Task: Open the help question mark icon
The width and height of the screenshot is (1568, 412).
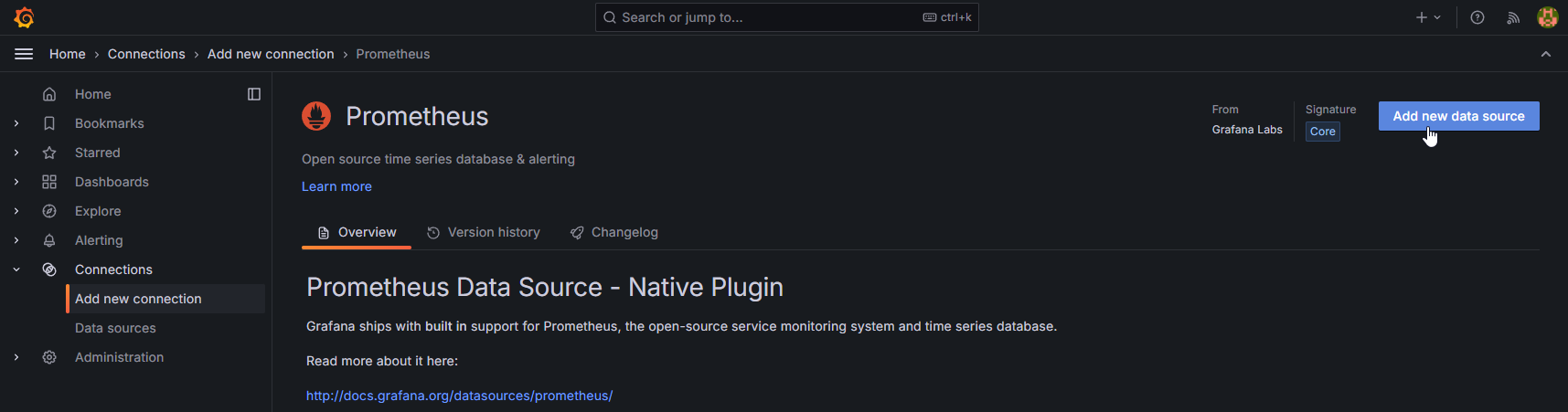Action: [x=1477, y=17]
